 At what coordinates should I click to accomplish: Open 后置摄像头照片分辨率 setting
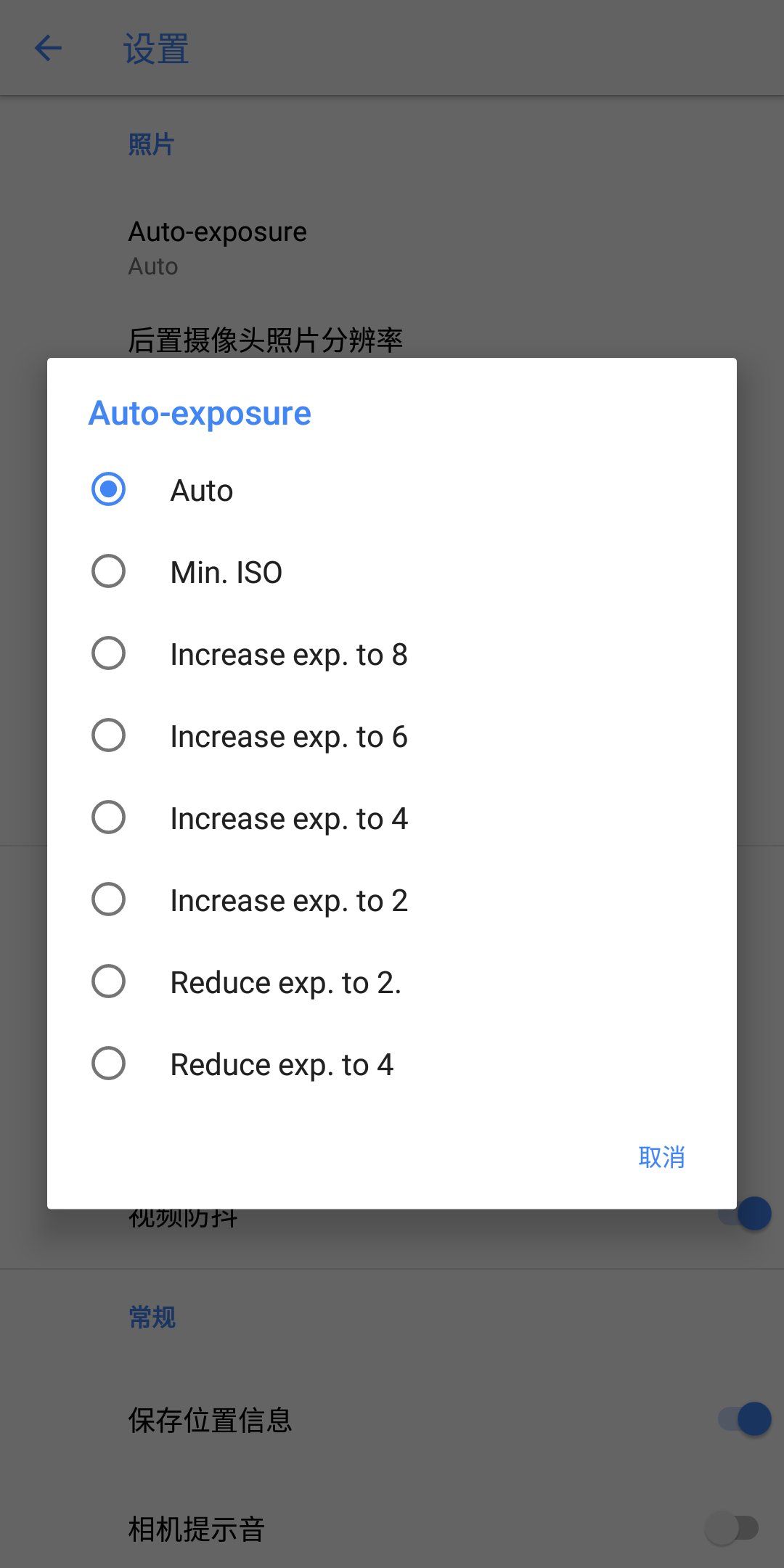pyautogui.click(x=265, y=340)
